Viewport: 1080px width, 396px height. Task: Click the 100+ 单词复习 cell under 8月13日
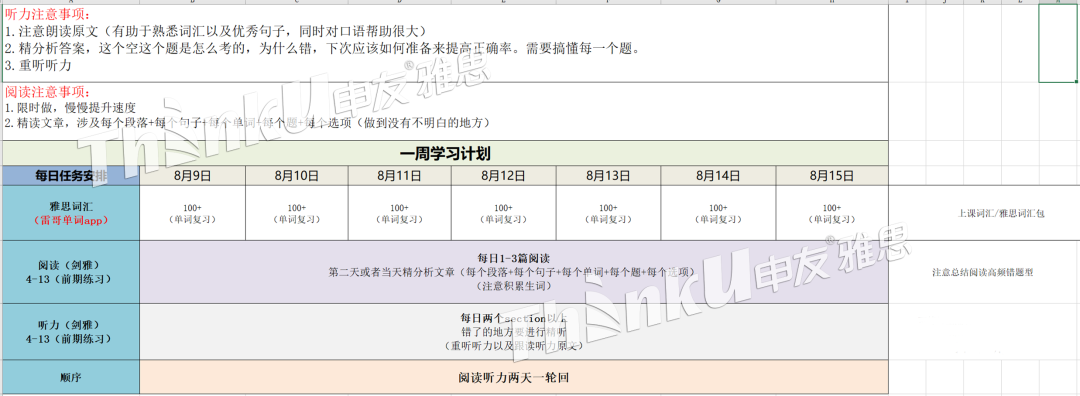coord(608,213)
